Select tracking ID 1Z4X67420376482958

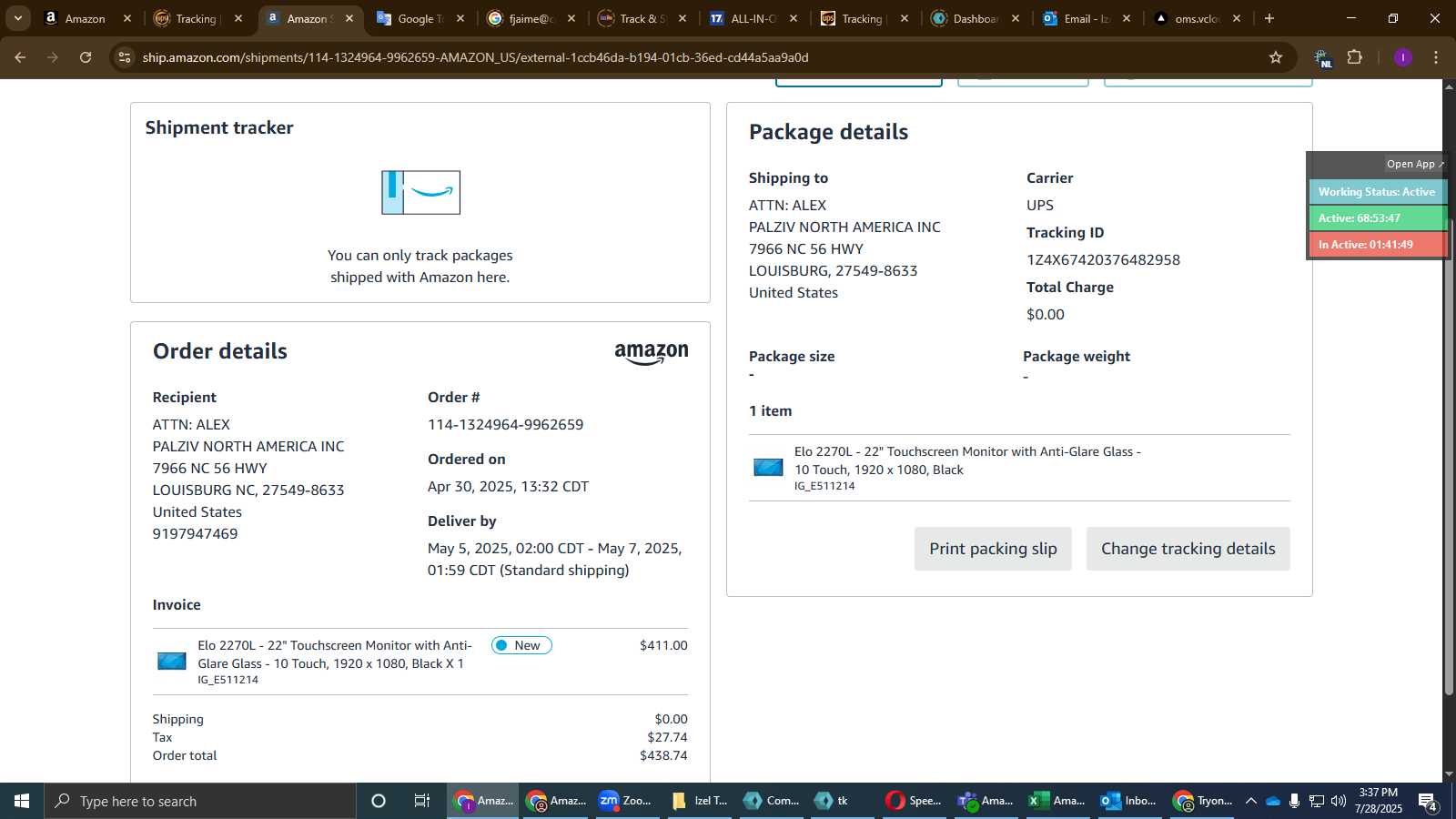(x=1103, y=260)
